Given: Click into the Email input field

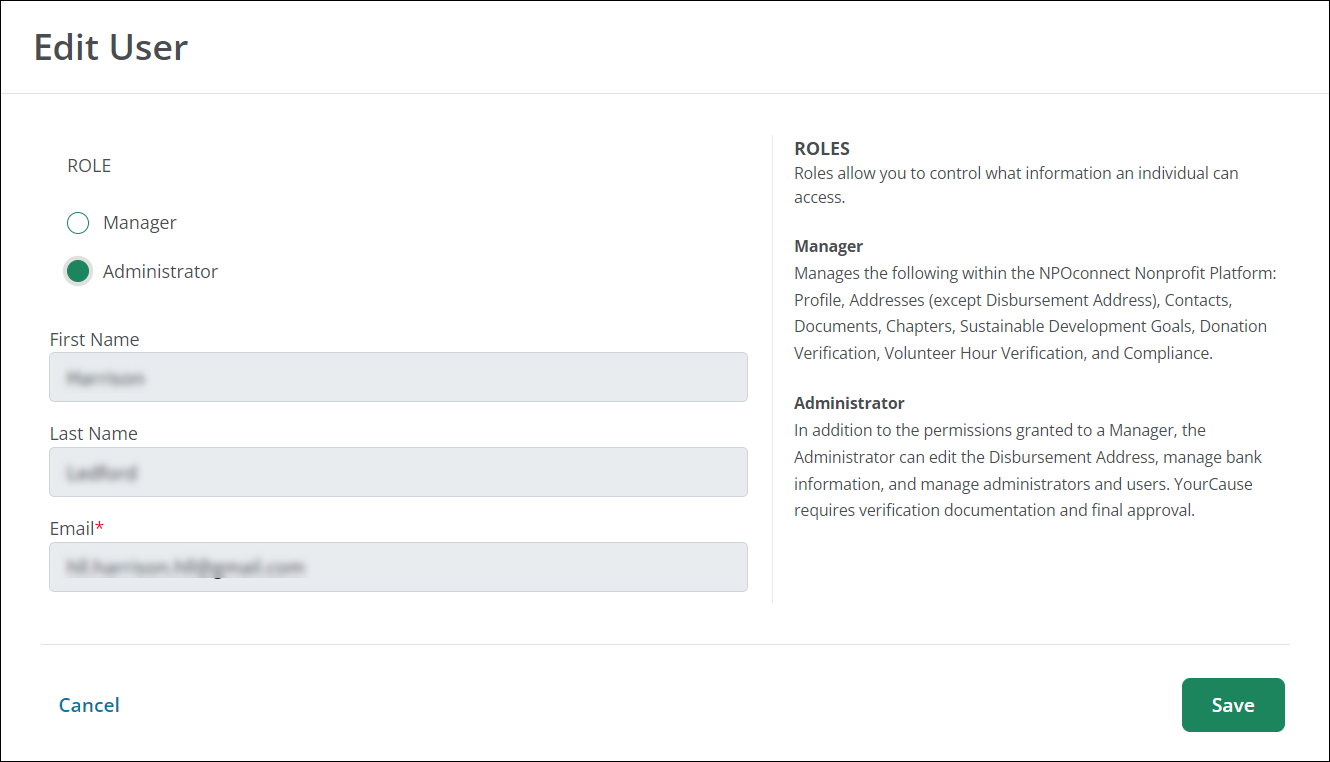Looking at the screenshot, I should coord(398,567).
